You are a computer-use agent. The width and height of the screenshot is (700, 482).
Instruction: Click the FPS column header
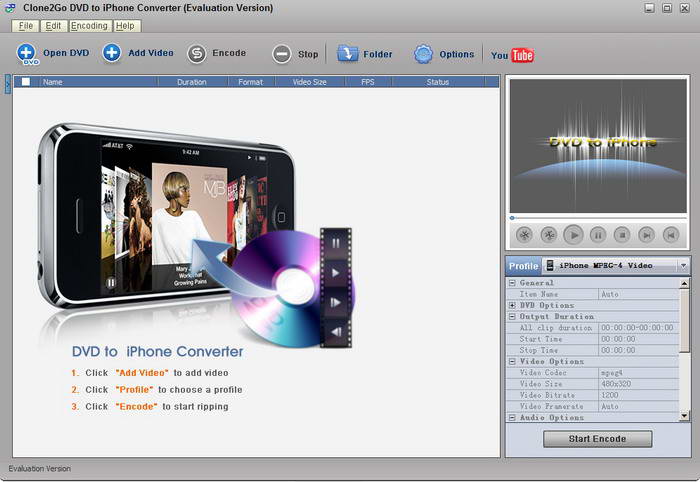click(x=368, y=82)
